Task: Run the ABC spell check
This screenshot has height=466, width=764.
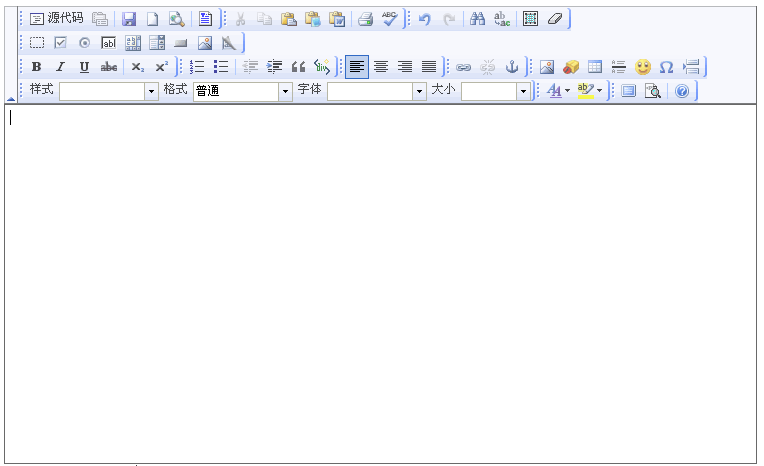Action: click(389, 19)
